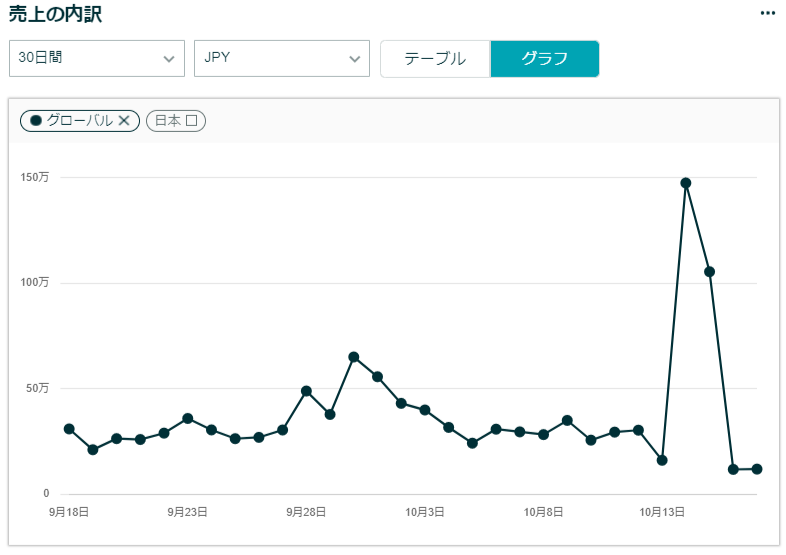
Task: Select the data point just above 100万
Action: click(x=709, y=271)
